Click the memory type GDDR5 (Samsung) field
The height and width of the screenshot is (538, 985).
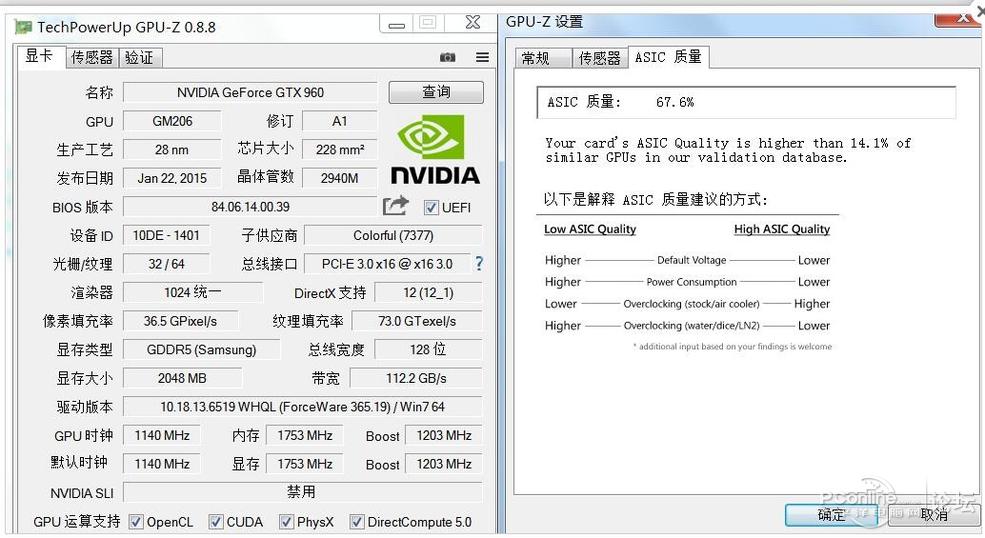point(202,349)
